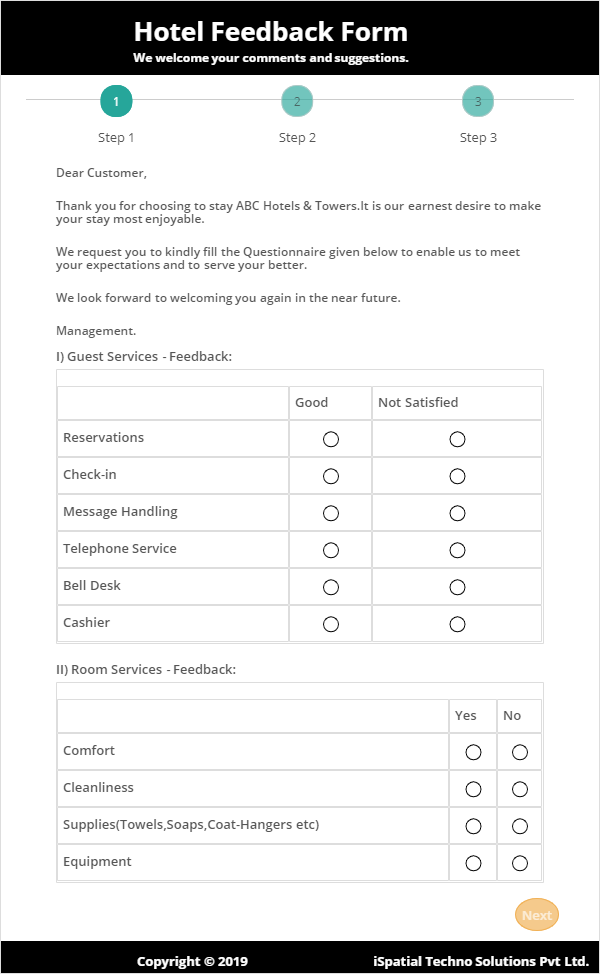This screenshot has width=600, height=974.
Task: Pick No for Cleanliness
Action: click(x=520, y=789)
